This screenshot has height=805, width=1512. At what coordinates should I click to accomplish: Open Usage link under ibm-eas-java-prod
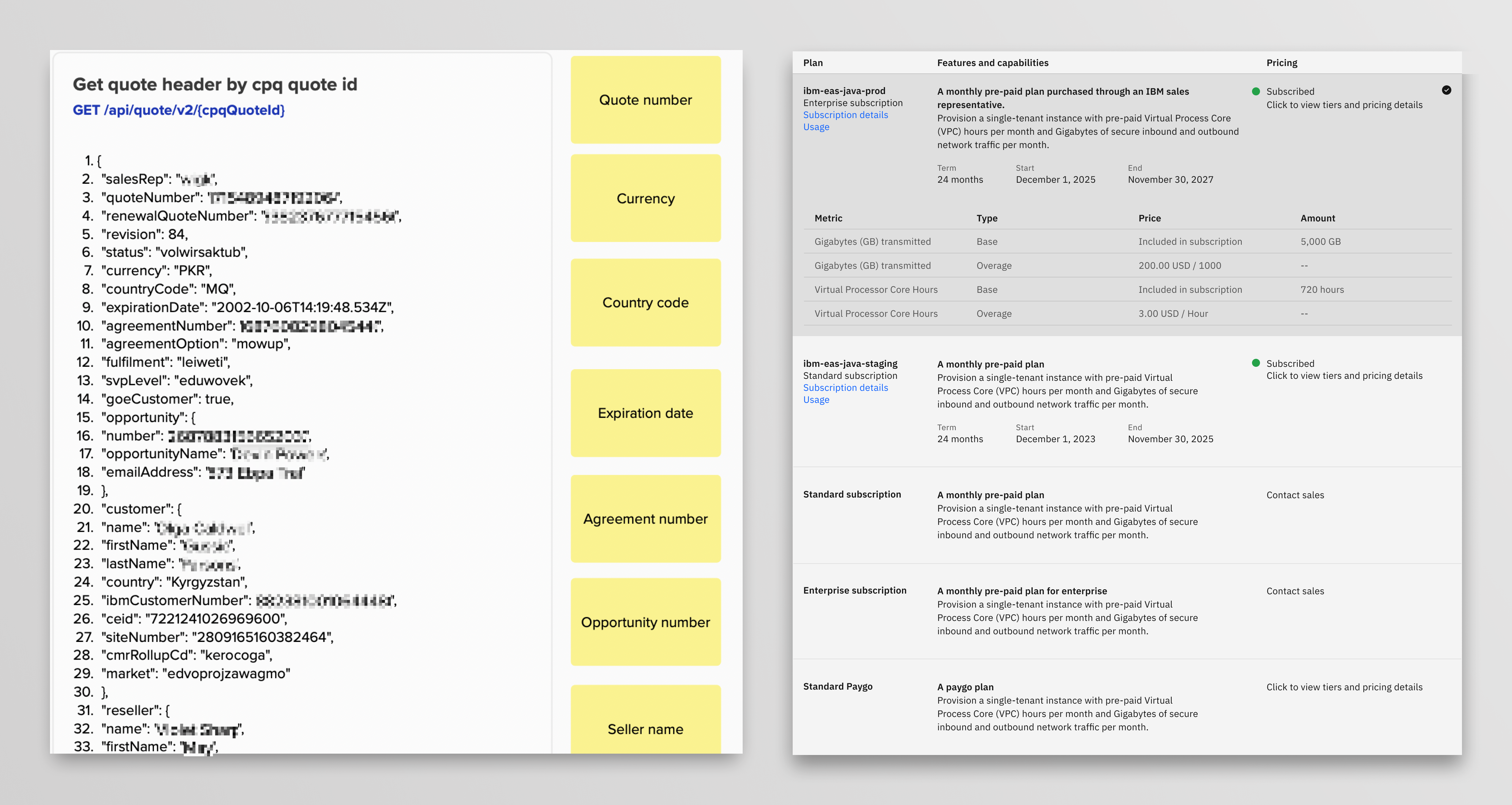pos(816,127)
